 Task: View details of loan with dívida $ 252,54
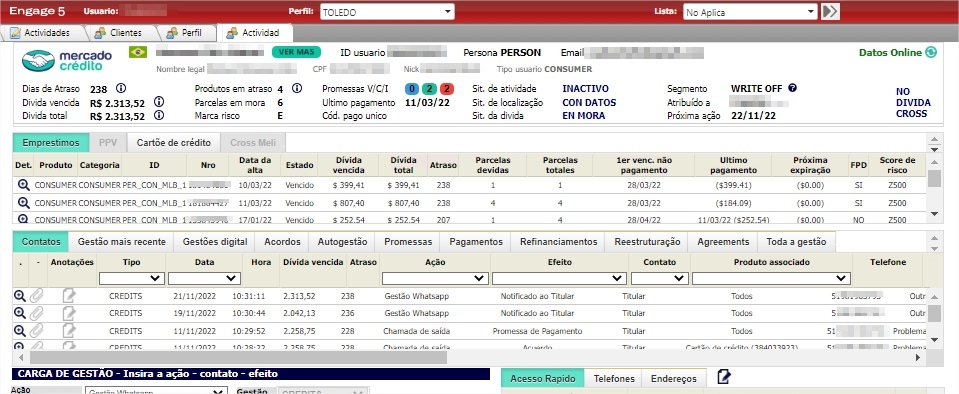point(23,218)
